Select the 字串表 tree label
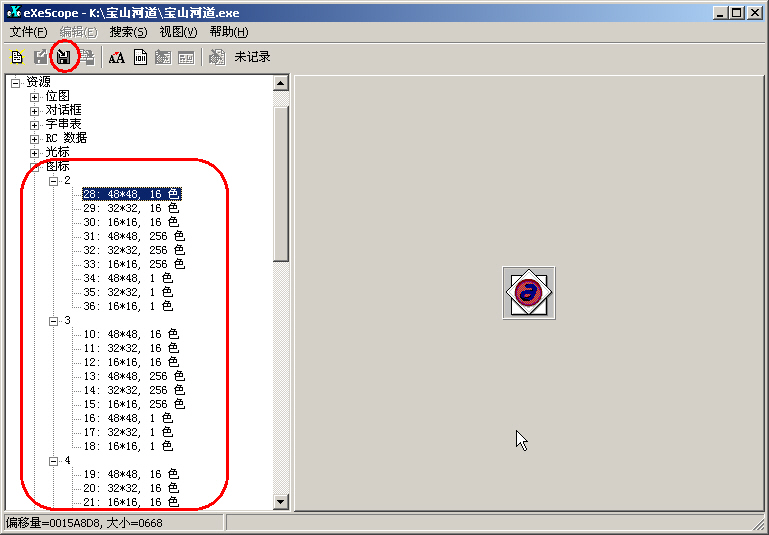Viewport: 769px width, 535px height. (63, 124)
